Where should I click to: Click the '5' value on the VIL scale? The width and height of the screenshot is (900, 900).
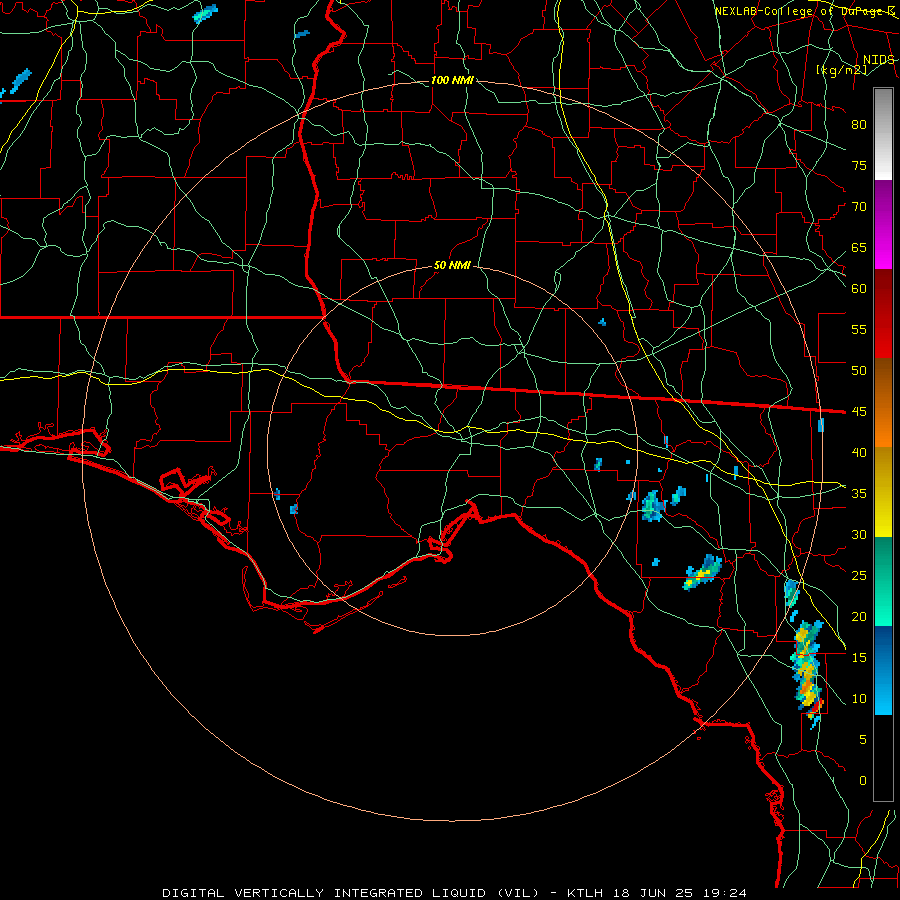pos(863,739)
